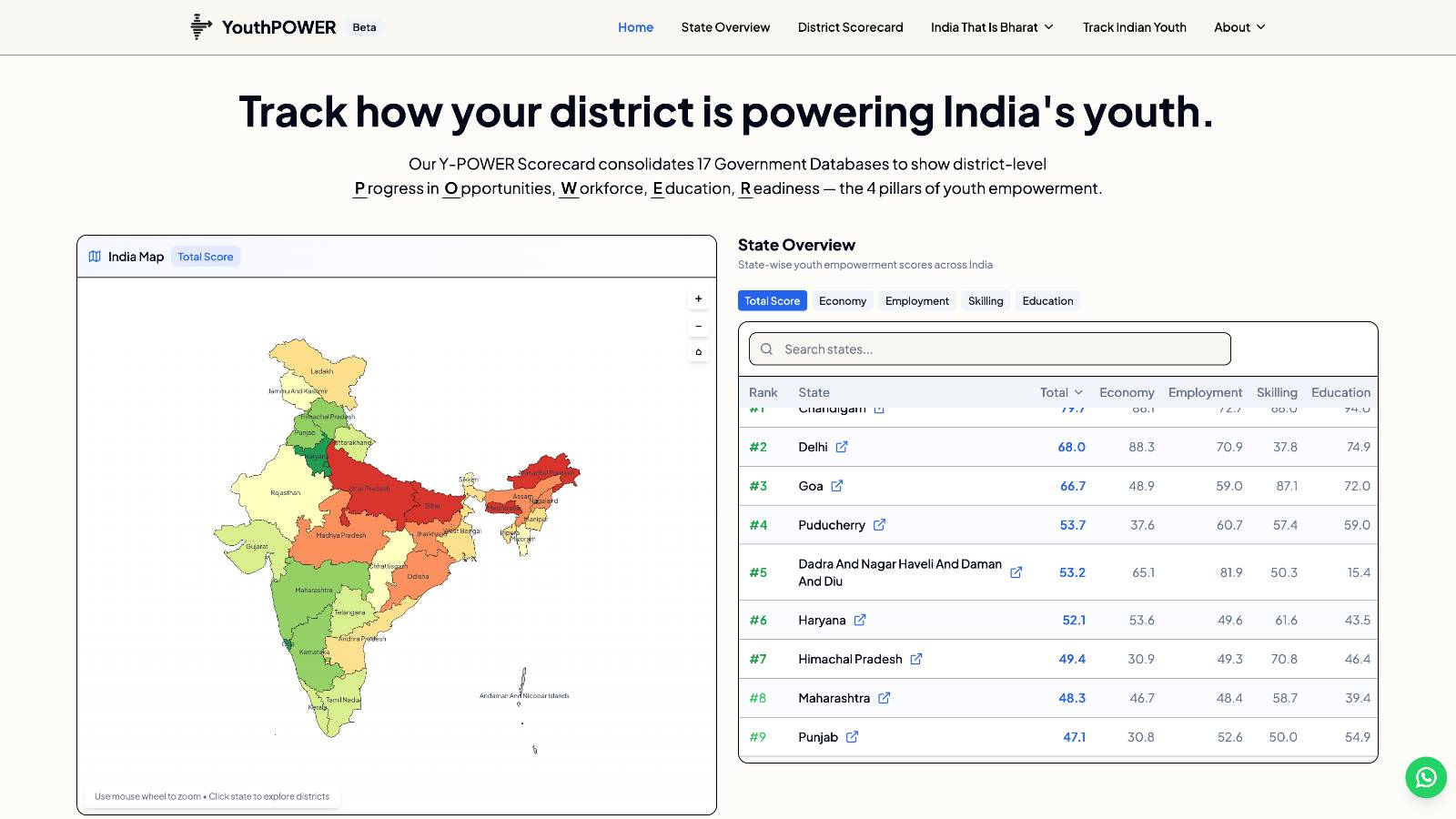Expand the India That Is Bharat menu
This screenshot has width=1456, height=819.
991,27
